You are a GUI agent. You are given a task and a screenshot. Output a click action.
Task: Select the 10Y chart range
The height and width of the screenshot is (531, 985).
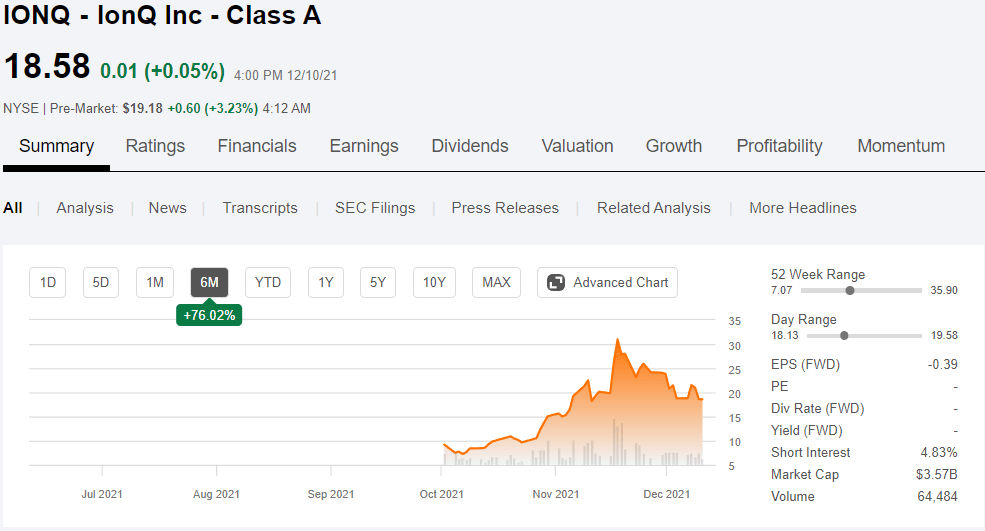[434, 283]
